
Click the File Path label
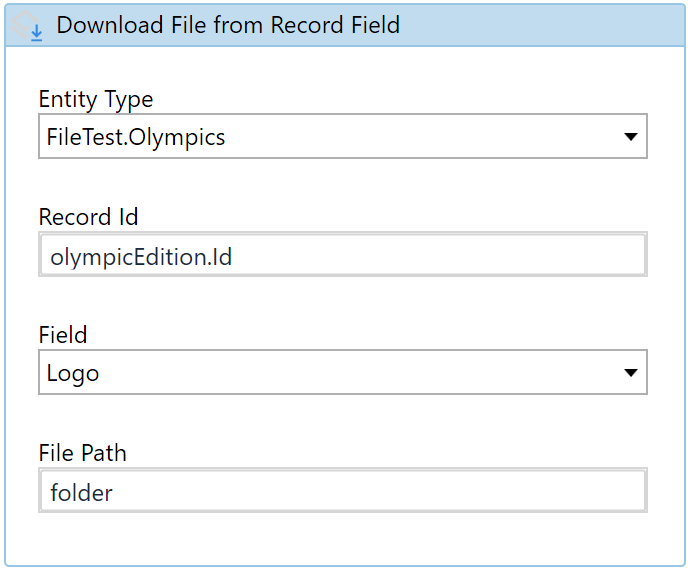[x=82, y=453]
